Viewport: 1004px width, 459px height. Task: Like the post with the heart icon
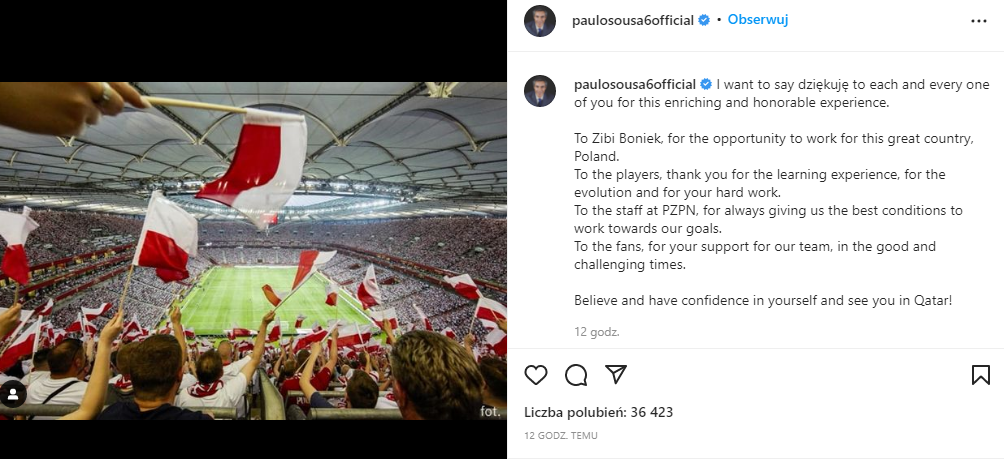coord(537,375)
